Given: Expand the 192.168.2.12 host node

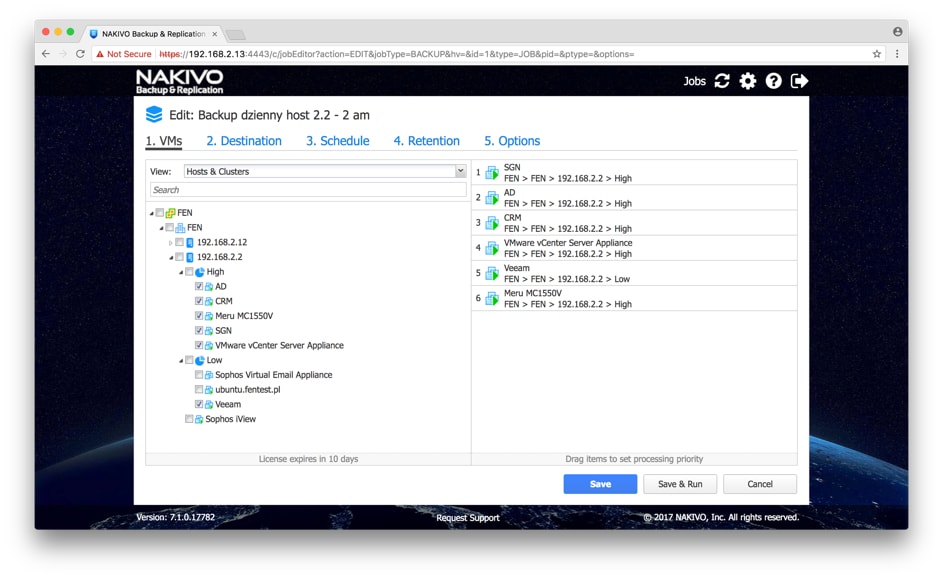Looking at the screenshot, I should (171, 243).
